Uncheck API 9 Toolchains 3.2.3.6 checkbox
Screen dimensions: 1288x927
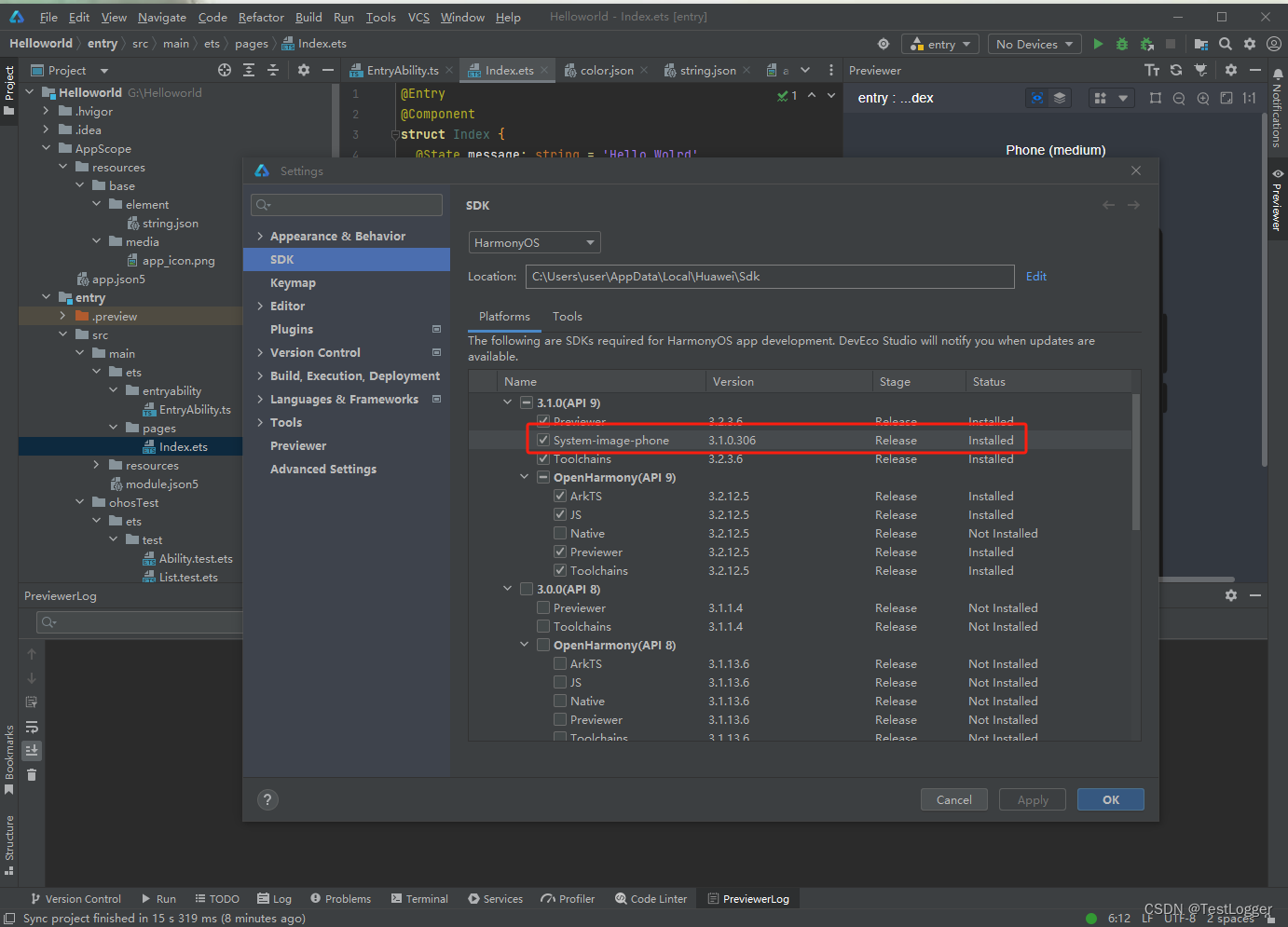(543, 458)
